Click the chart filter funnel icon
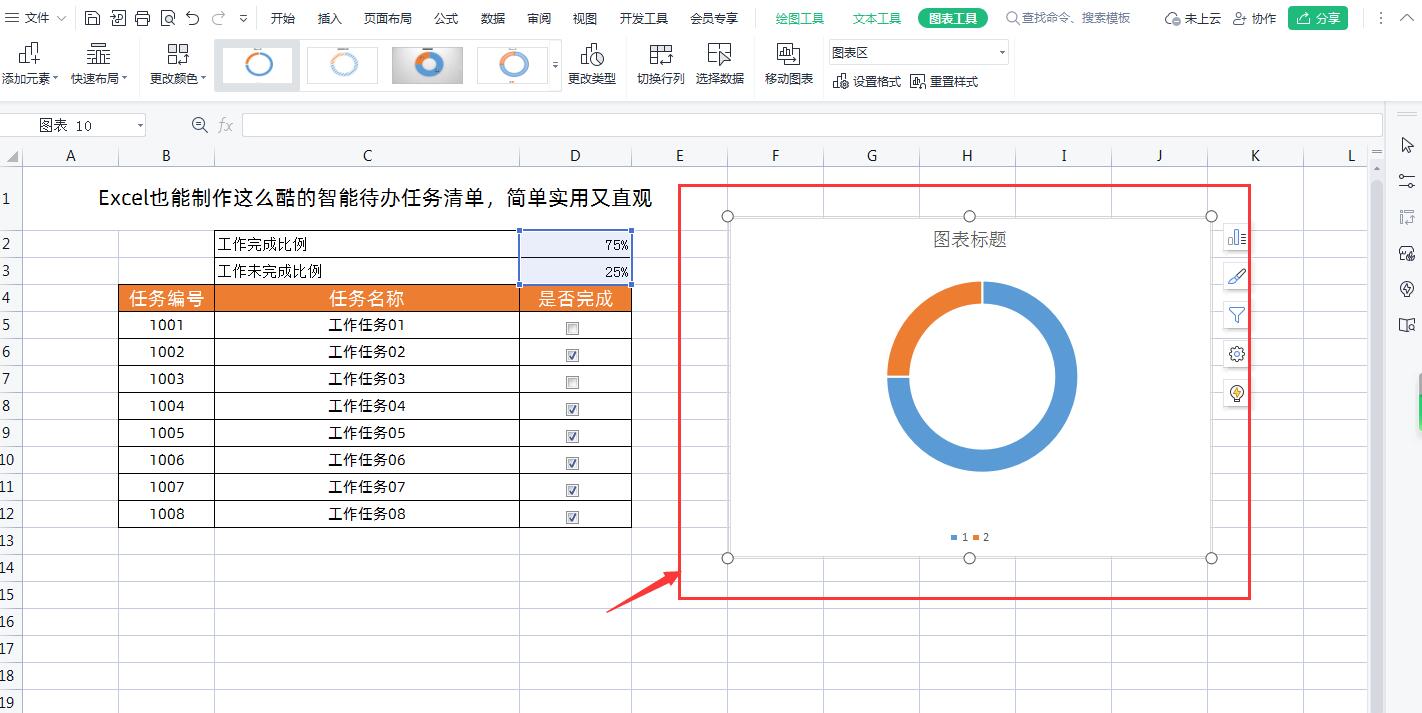Screen dimensions: 1422x713 click(x=1236, y=314)
